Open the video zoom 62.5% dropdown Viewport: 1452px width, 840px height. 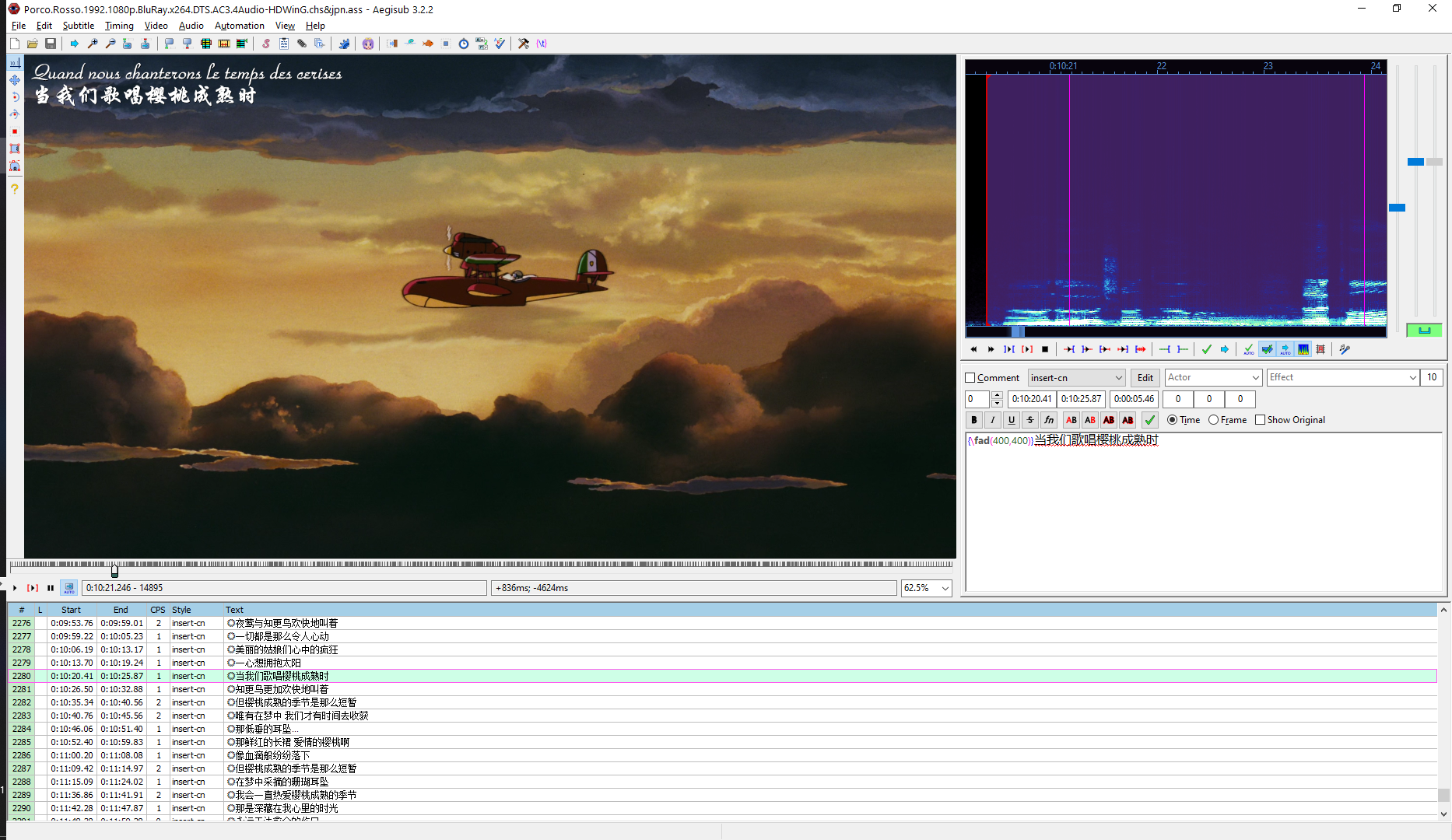[x=926, y=588]
